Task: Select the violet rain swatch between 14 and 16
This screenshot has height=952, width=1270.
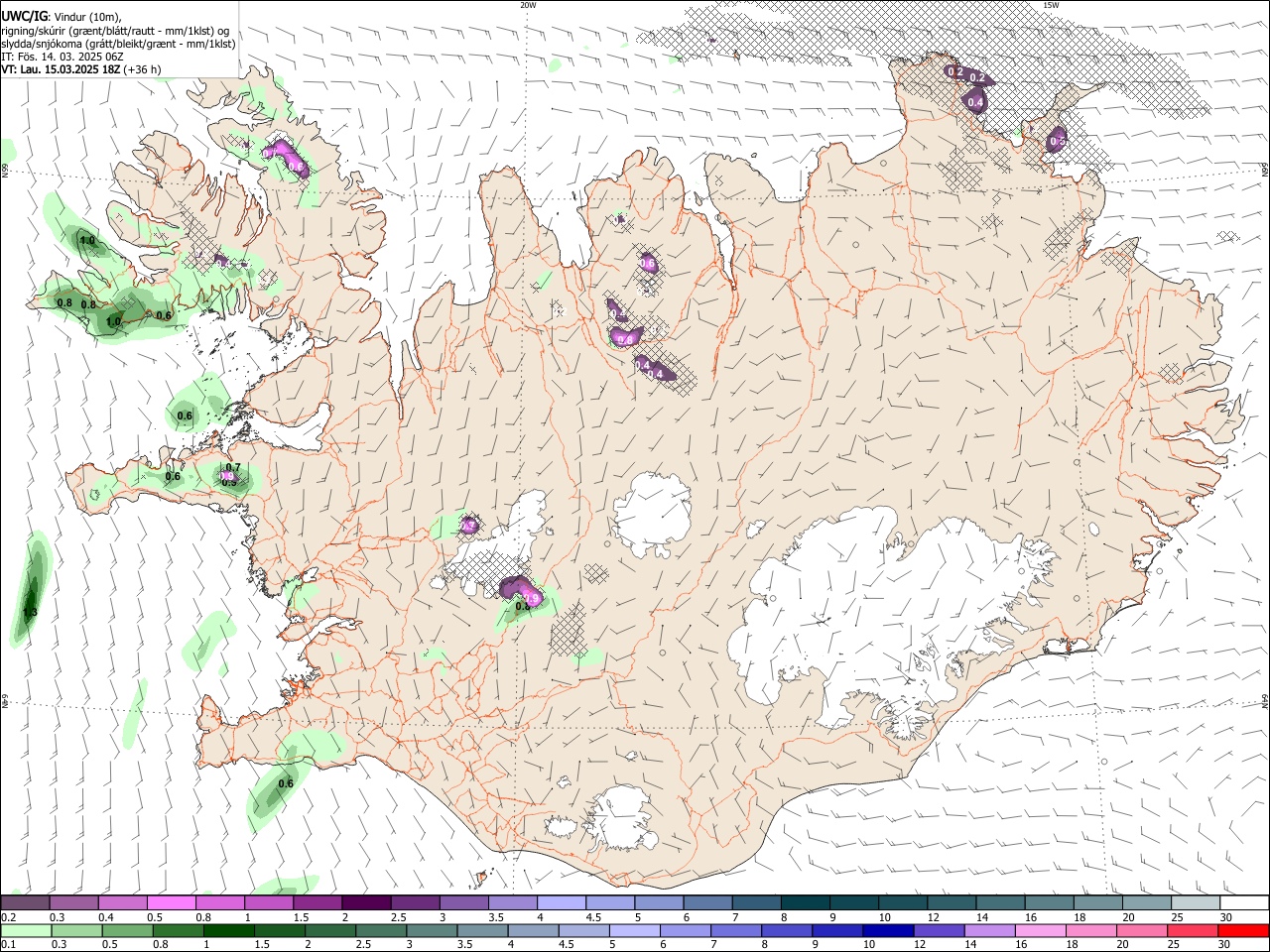Action: [x=989, y=931]
